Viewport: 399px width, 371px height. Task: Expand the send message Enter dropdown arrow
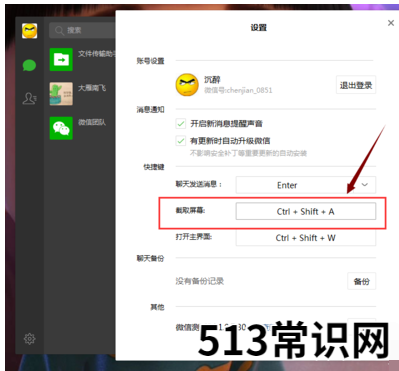(365, 185)
